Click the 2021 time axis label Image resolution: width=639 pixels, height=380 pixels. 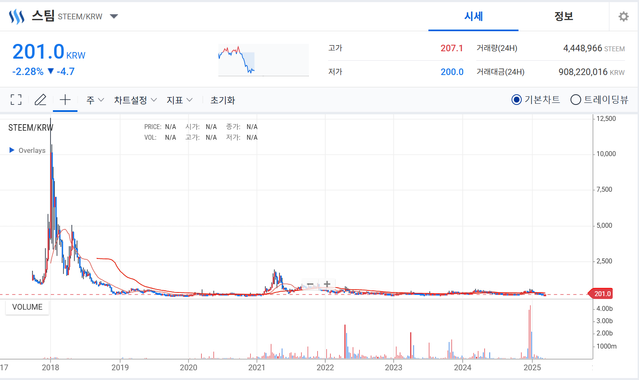pos(257,367)
